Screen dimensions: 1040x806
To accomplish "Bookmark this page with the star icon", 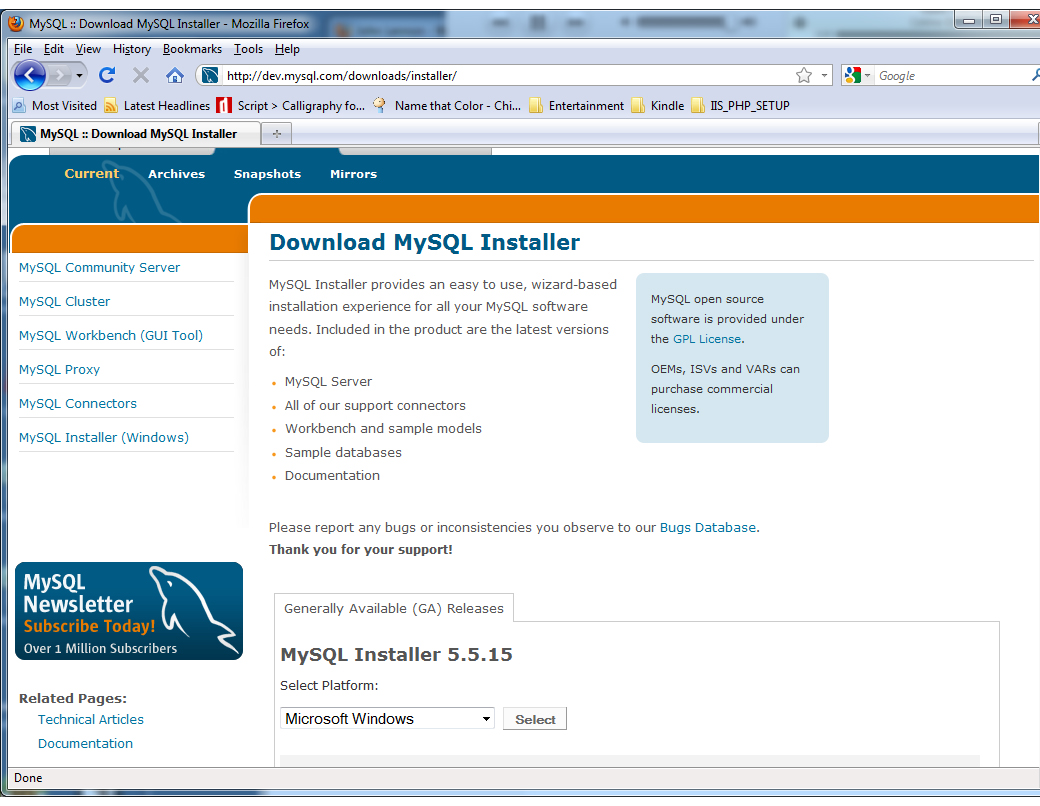I will coord(804,76).
